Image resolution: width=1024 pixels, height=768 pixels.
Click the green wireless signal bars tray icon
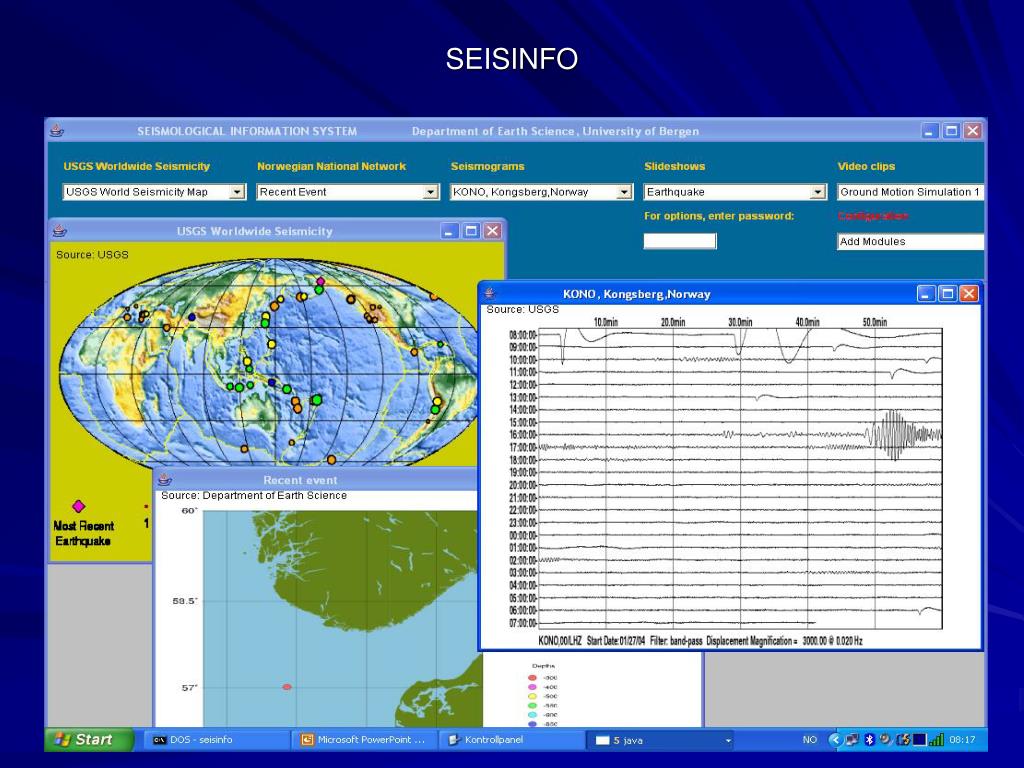coord(936,740)
